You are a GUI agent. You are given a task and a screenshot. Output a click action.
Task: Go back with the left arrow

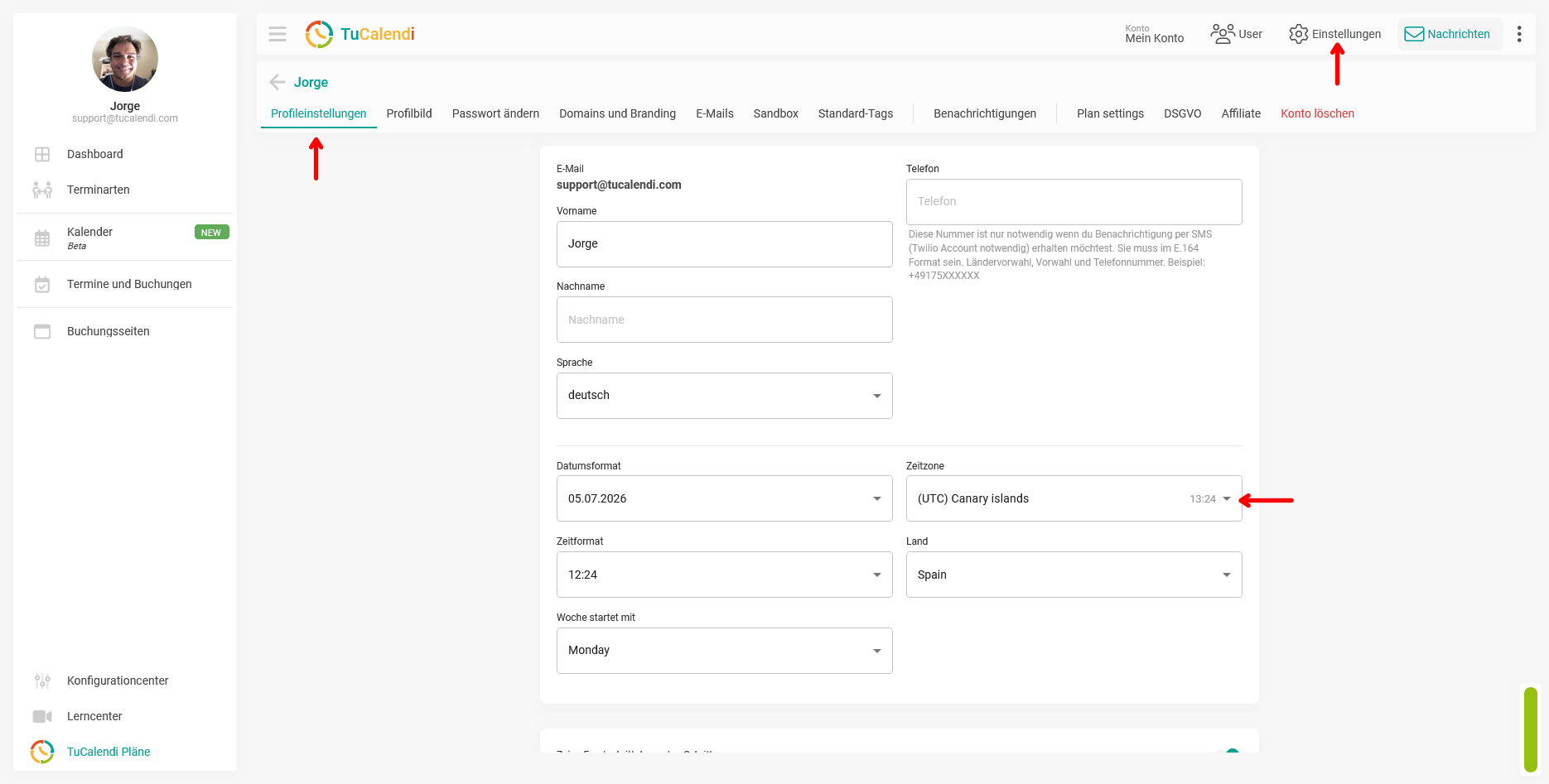(x=277, y=82)
